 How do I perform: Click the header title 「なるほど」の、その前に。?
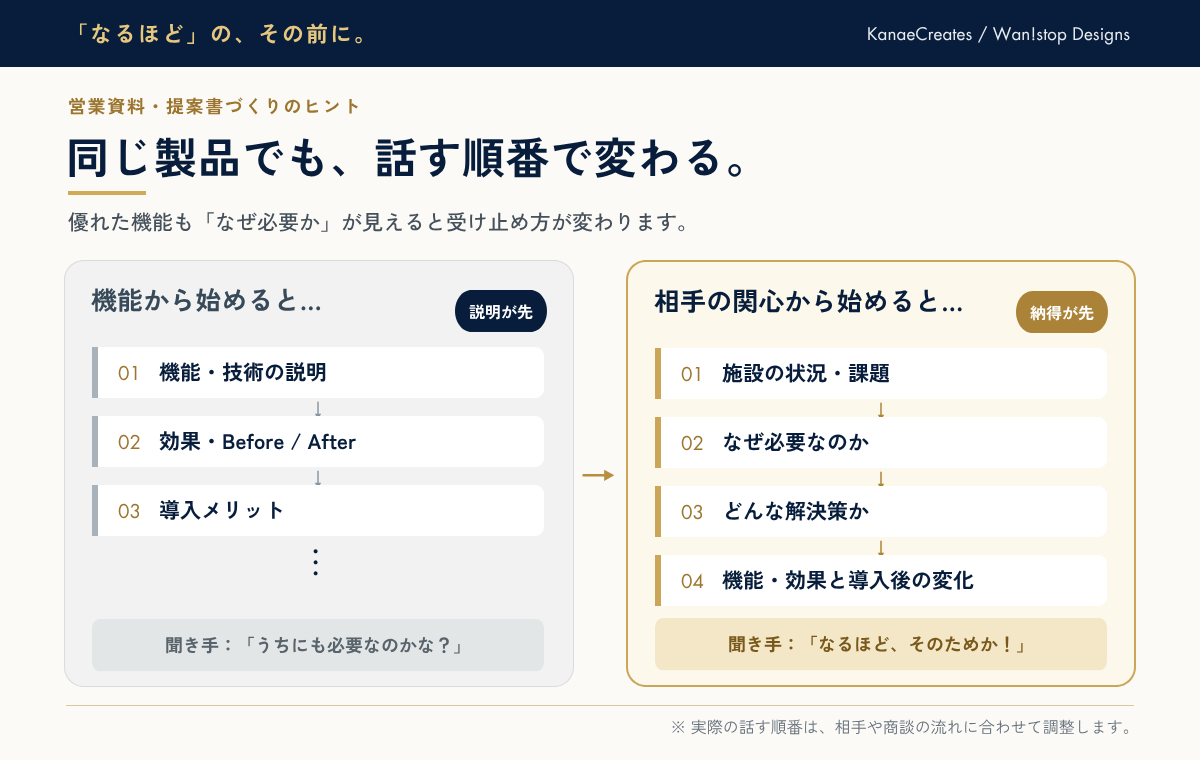tap(221, 34)
